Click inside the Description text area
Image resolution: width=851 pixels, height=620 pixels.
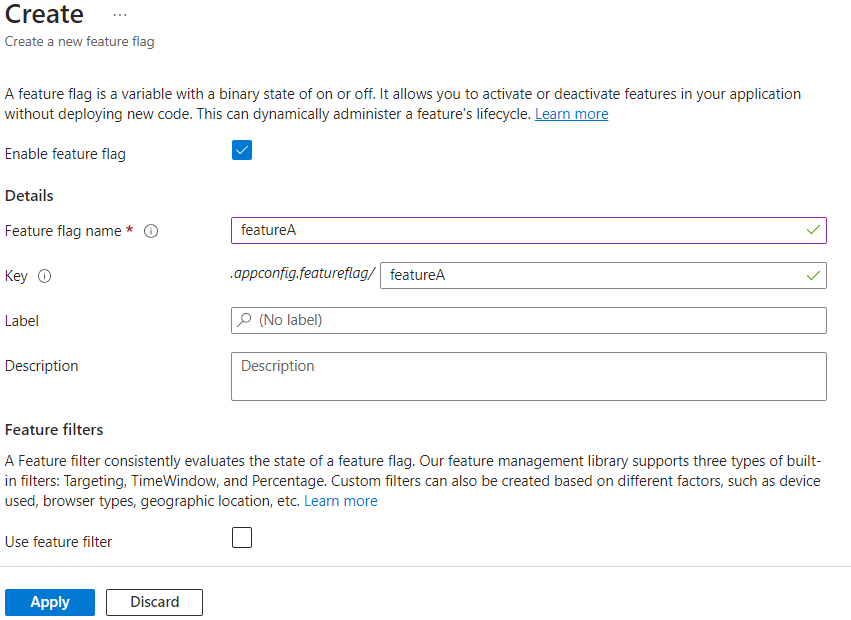[528, 377]
